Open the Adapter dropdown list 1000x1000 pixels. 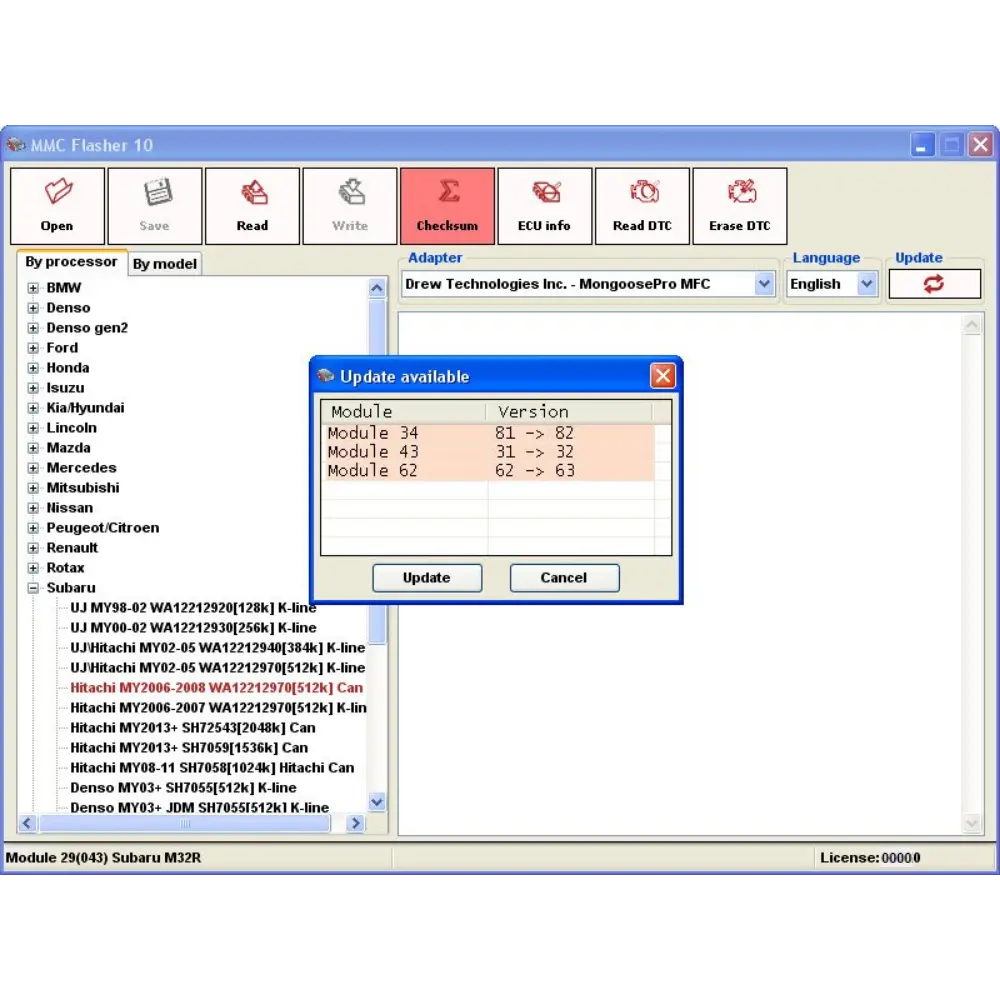point(764,284)
